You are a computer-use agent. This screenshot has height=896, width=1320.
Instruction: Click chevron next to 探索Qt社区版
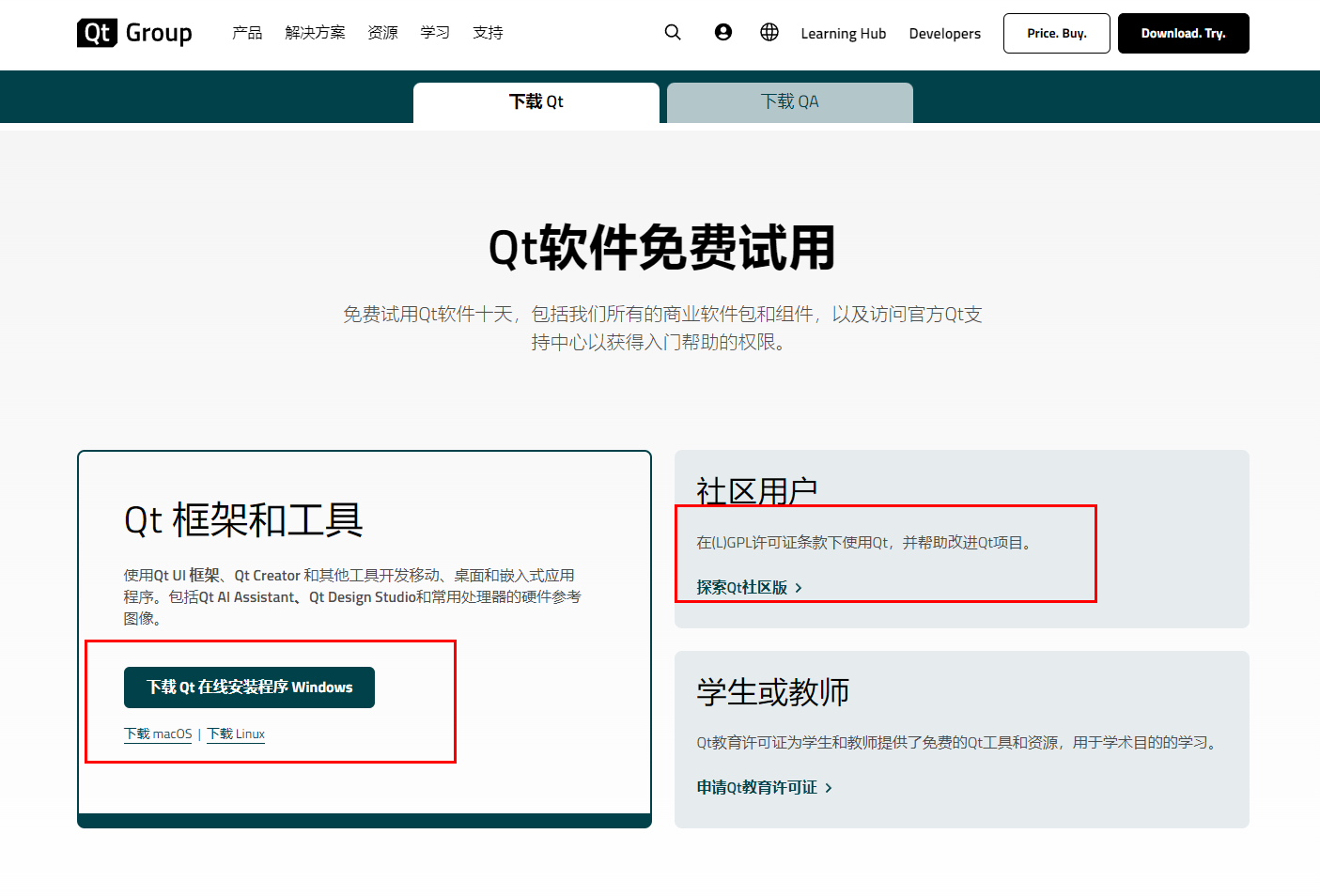pos(799,588)
